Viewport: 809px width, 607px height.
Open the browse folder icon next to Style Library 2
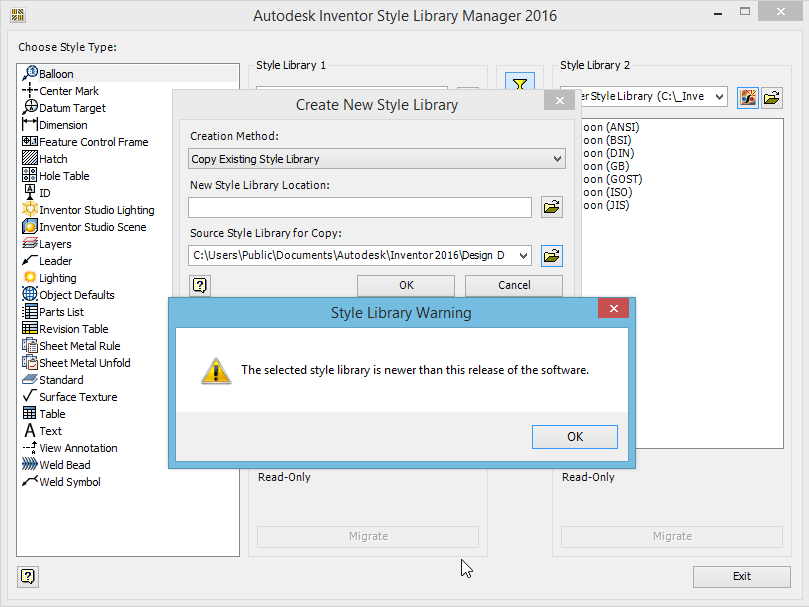click(770, 97)
